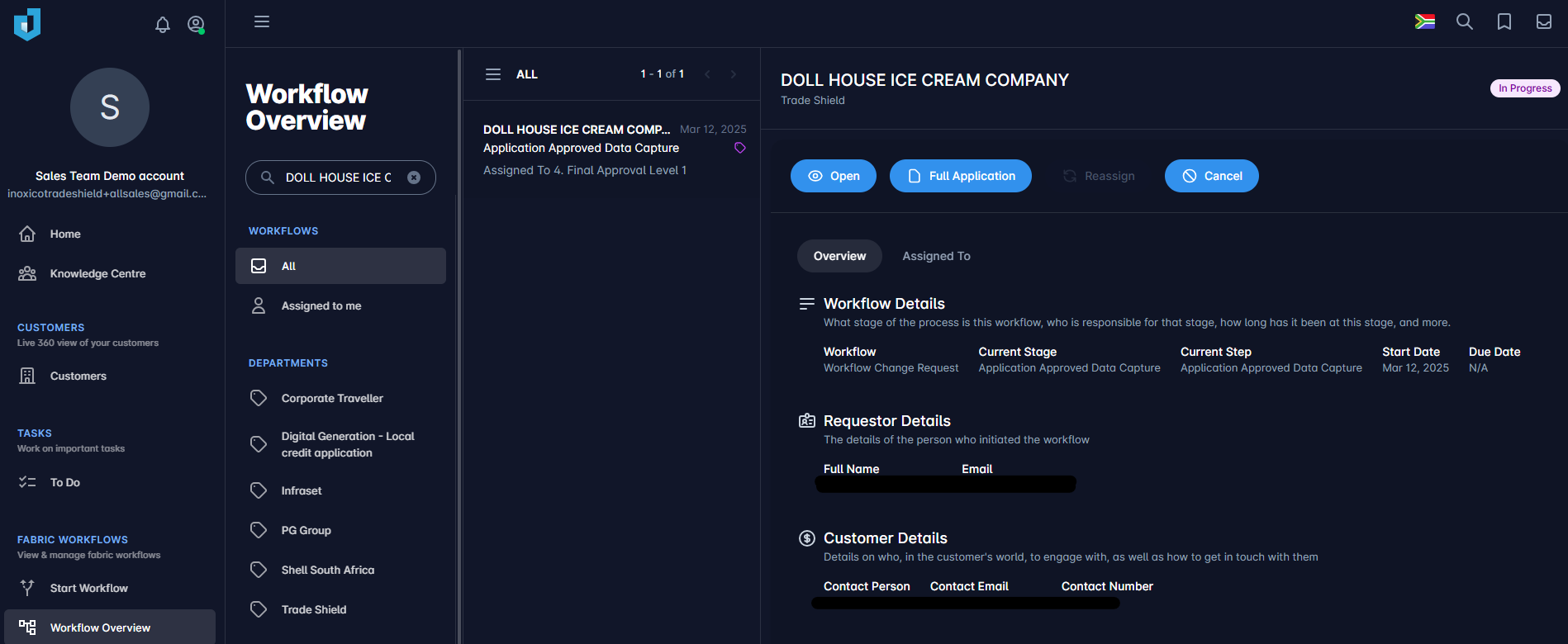
Task: Click the purple tag icon on workflow entry
Action: tap(740, 148)
